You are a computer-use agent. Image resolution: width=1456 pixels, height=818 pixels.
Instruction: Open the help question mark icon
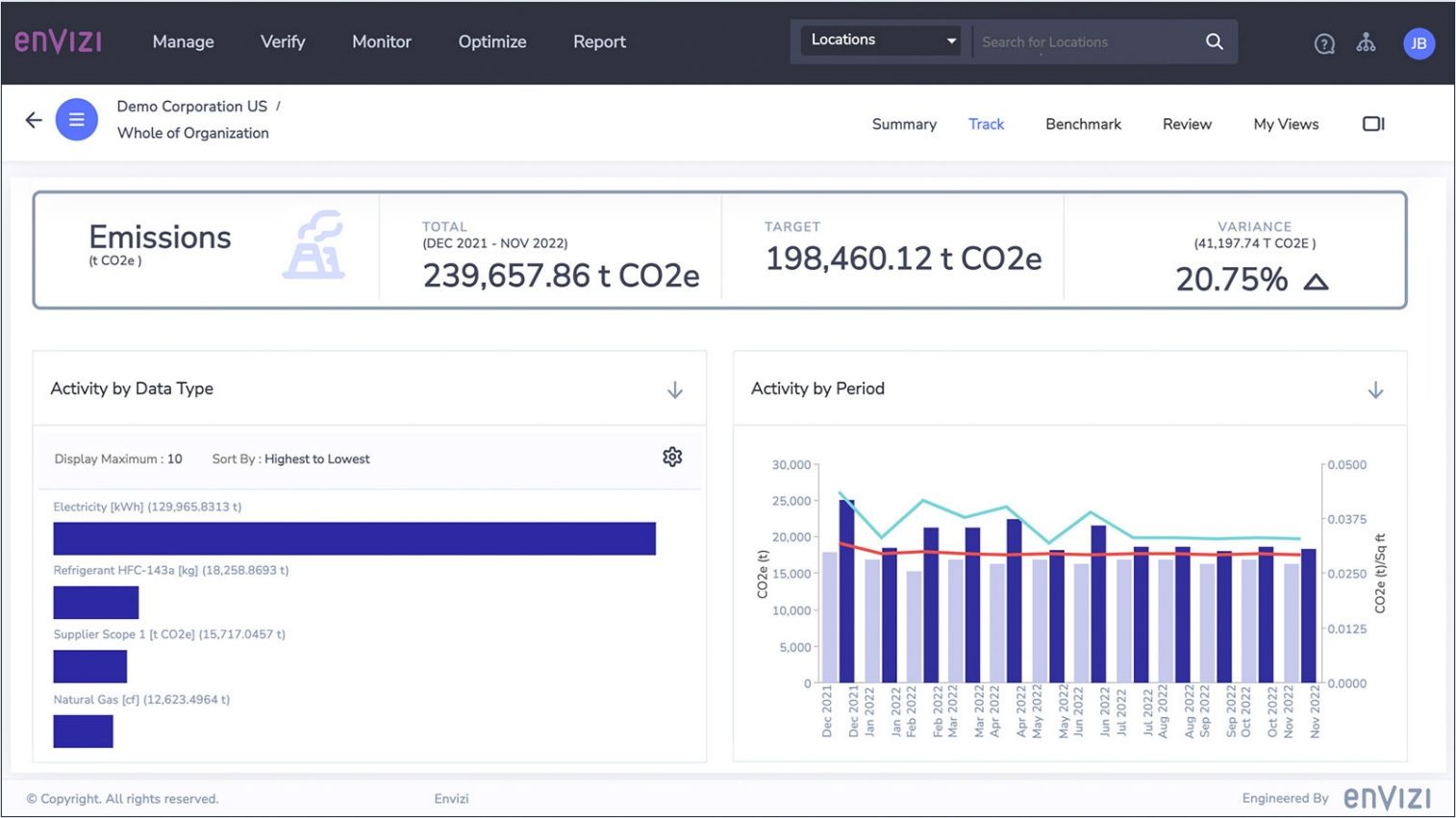(x=1324, y=43)
